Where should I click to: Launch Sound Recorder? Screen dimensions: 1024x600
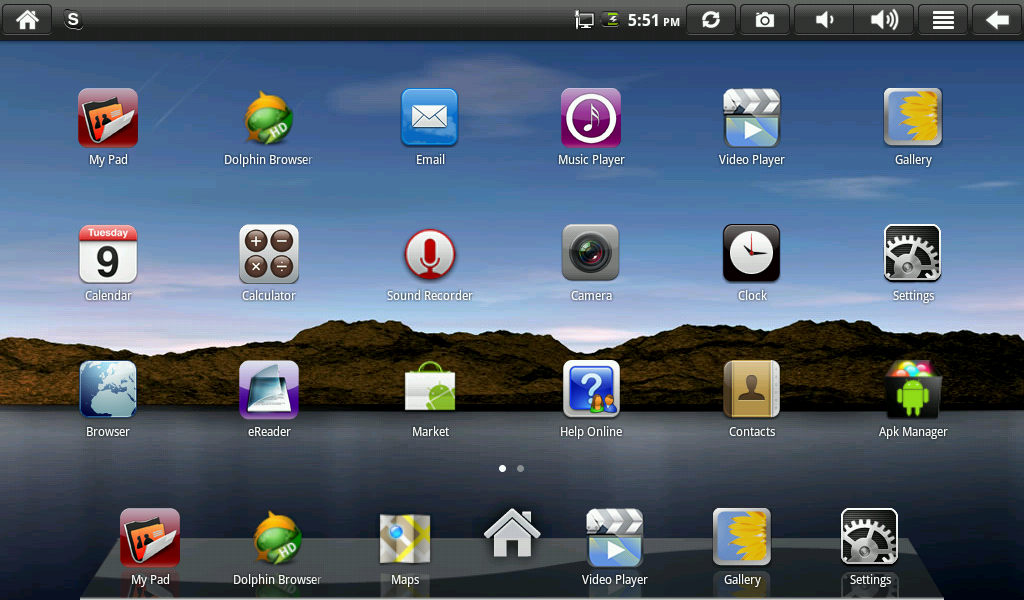click(x=430, y=254)
